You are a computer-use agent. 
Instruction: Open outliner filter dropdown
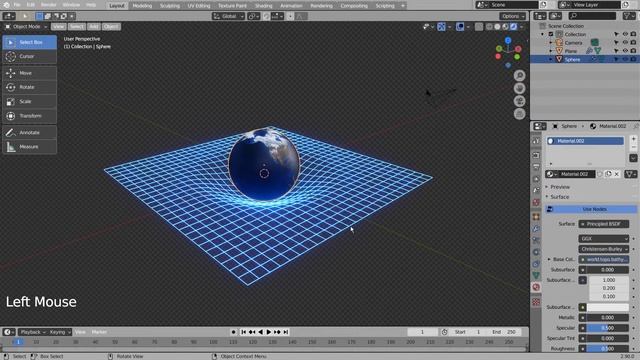click(629, 16)
